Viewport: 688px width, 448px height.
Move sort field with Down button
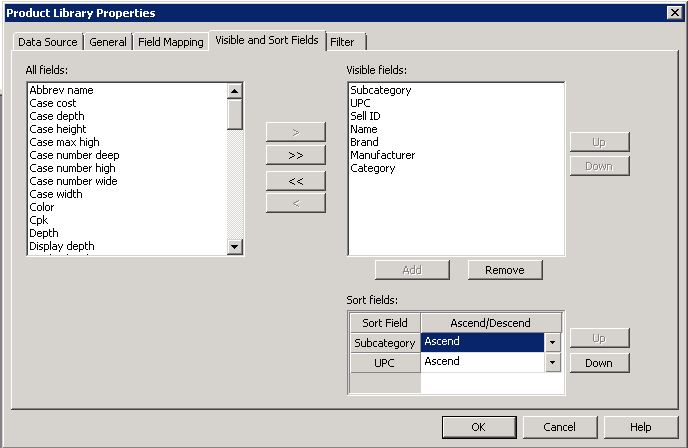(x=599, y=363)
